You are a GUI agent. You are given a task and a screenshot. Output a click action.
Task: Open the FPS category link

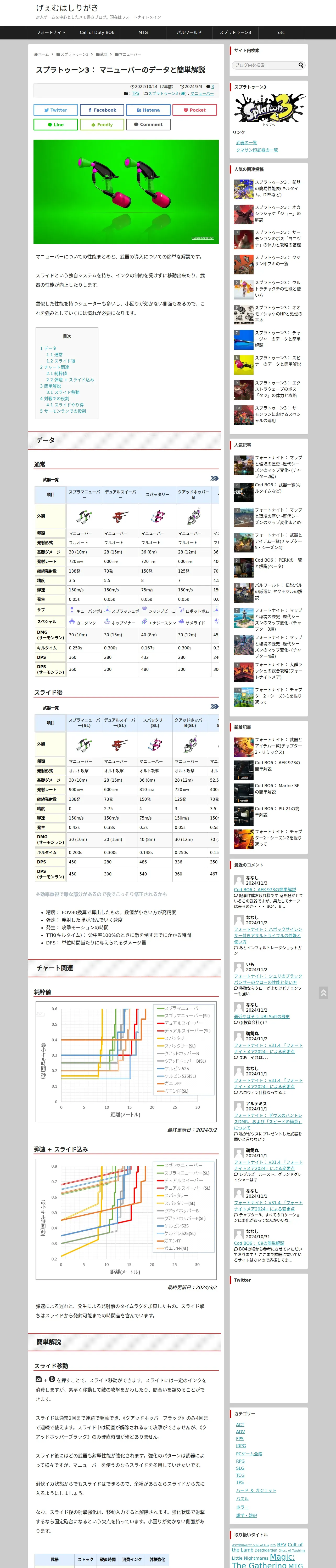[x=240, y=1438]
